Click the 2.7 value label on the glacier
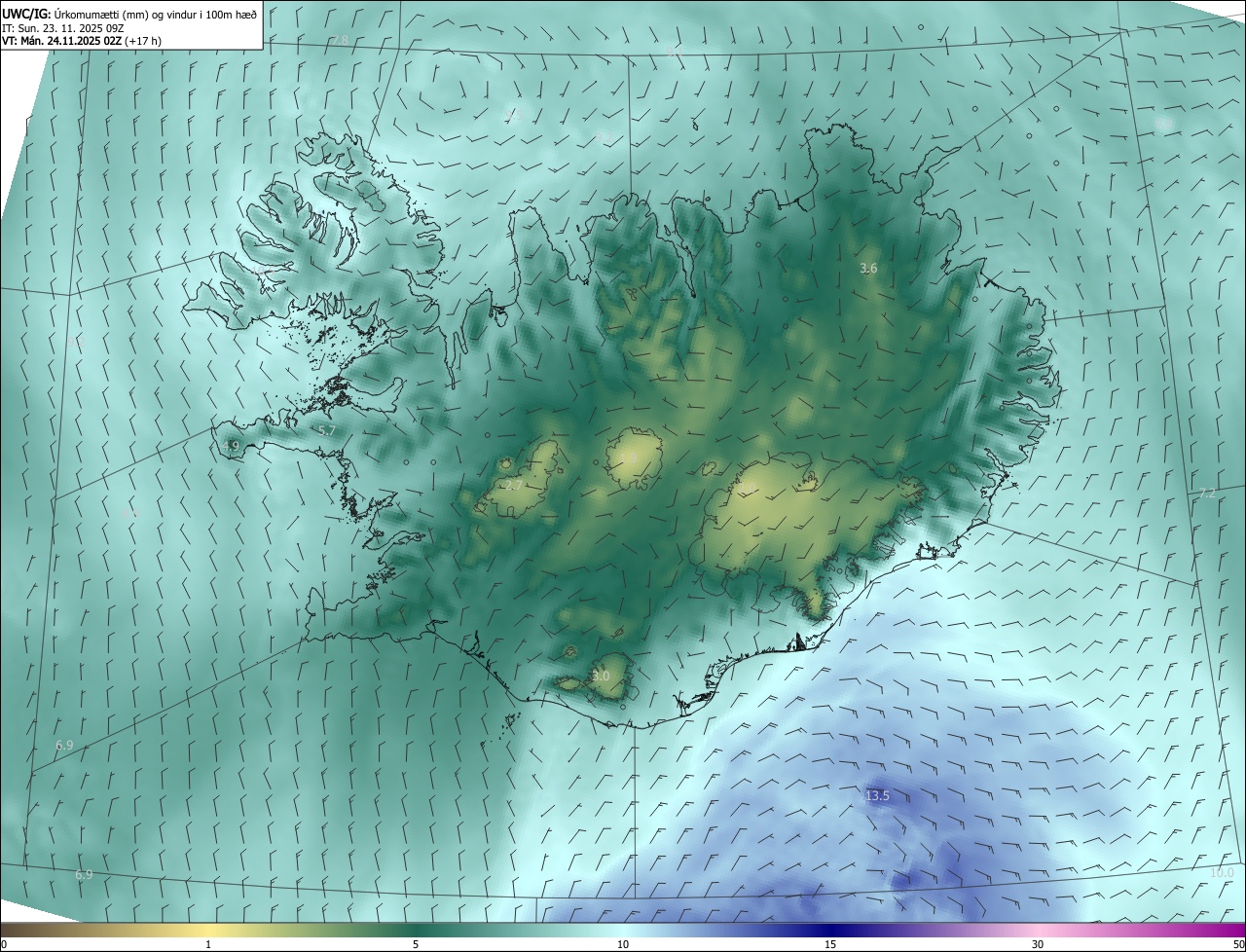Screen dimensions: 1246x952 515,485
